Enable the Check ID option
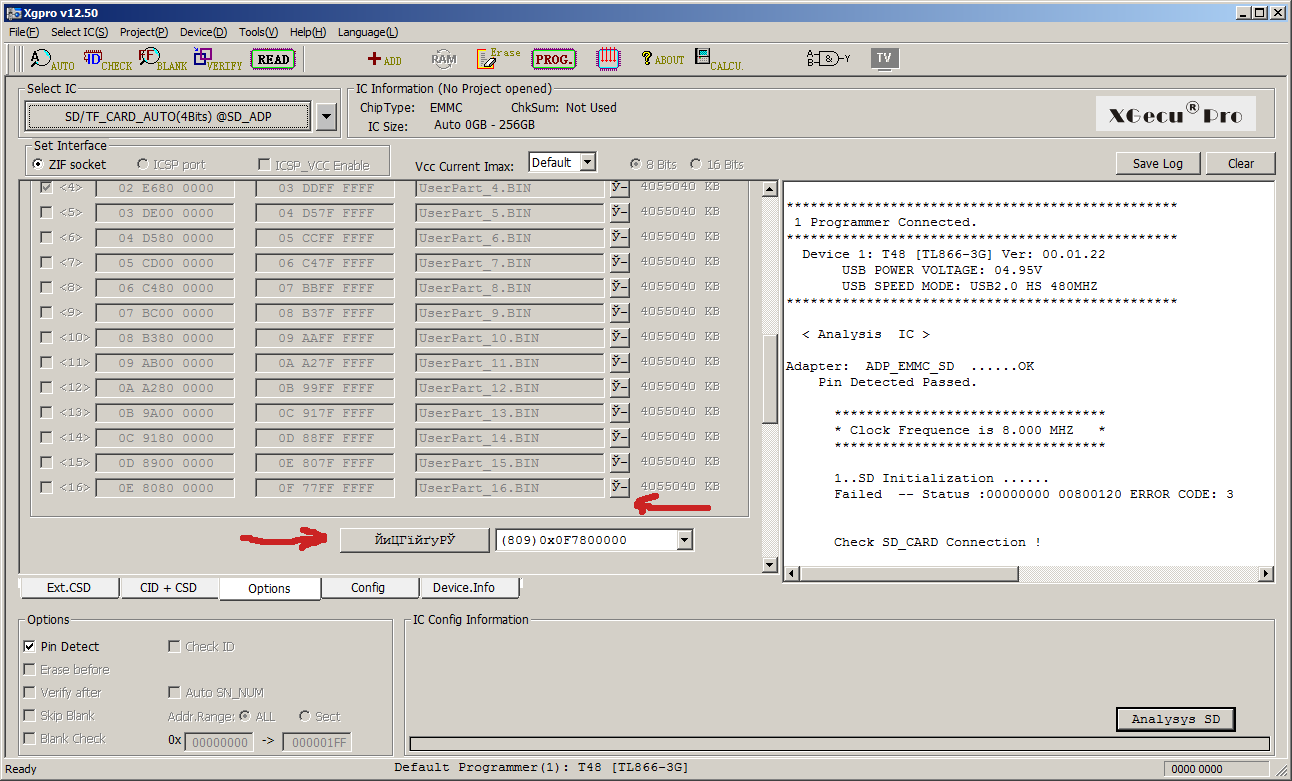This screenshot has width=1292, height=781. pyautogui.click(x=174, y=646)
